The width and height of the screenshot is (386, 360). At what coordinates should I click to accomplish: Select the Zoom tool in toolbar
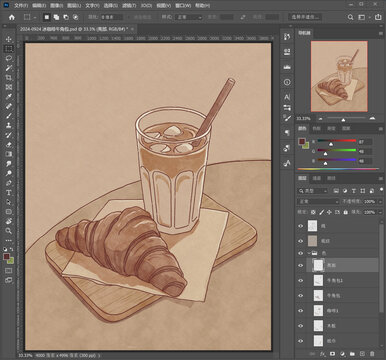pos(9,231)
